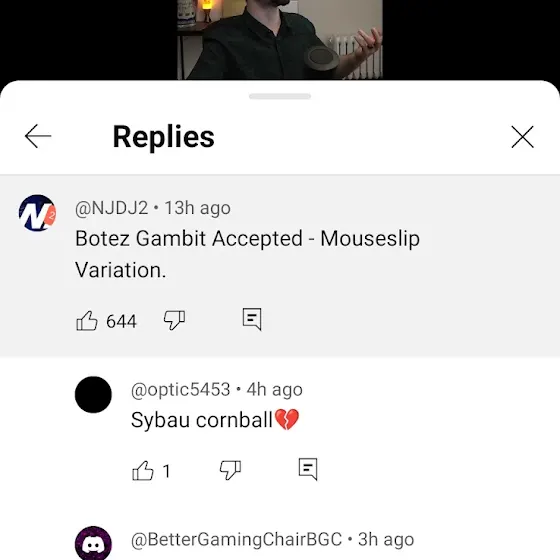The height and width of the screenshot is (560, 560).
Task: Tap the Replies heading
Action: (164, 137)
